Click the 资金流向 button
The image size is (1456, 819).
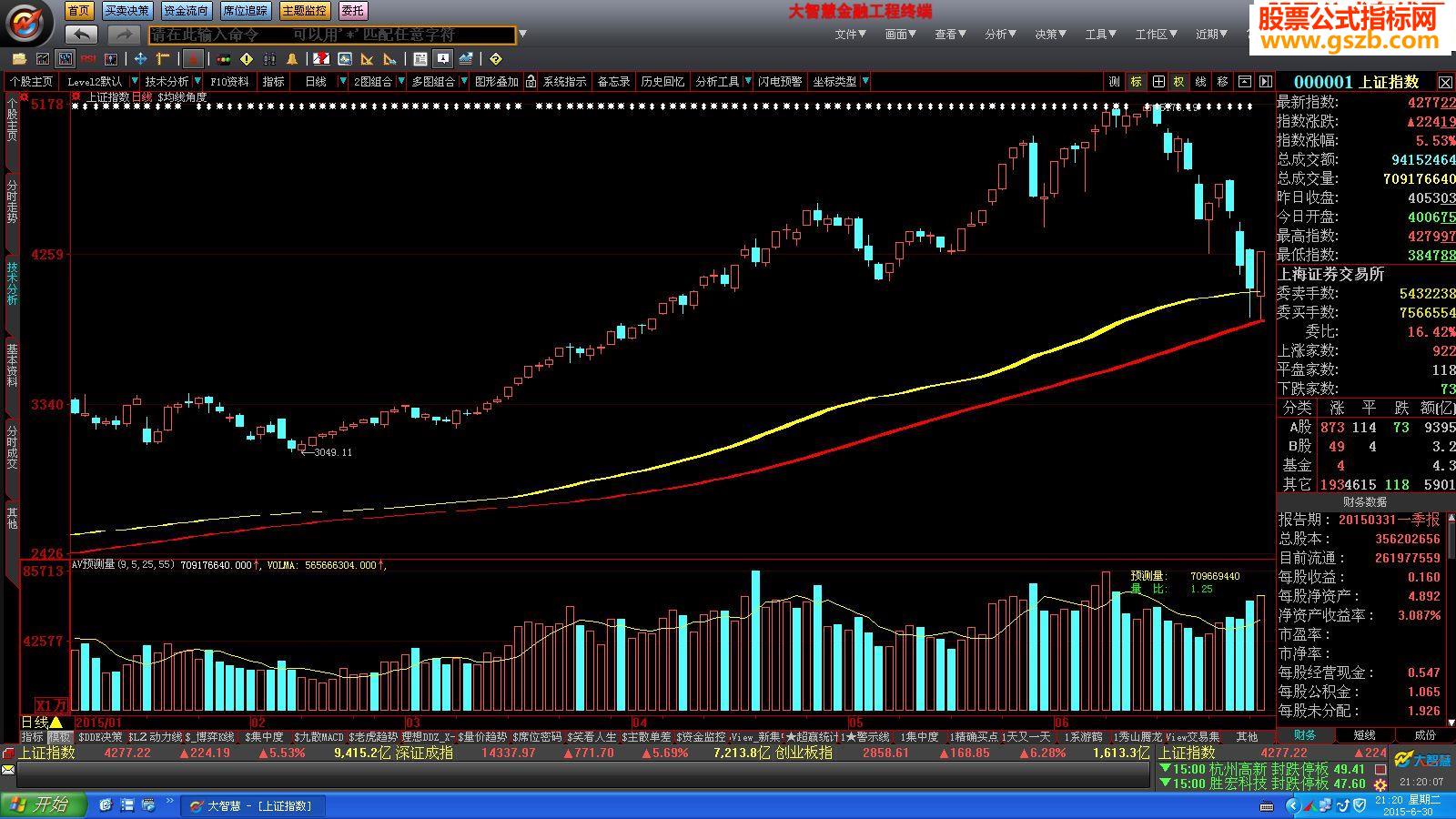click(x=186, y=11)
